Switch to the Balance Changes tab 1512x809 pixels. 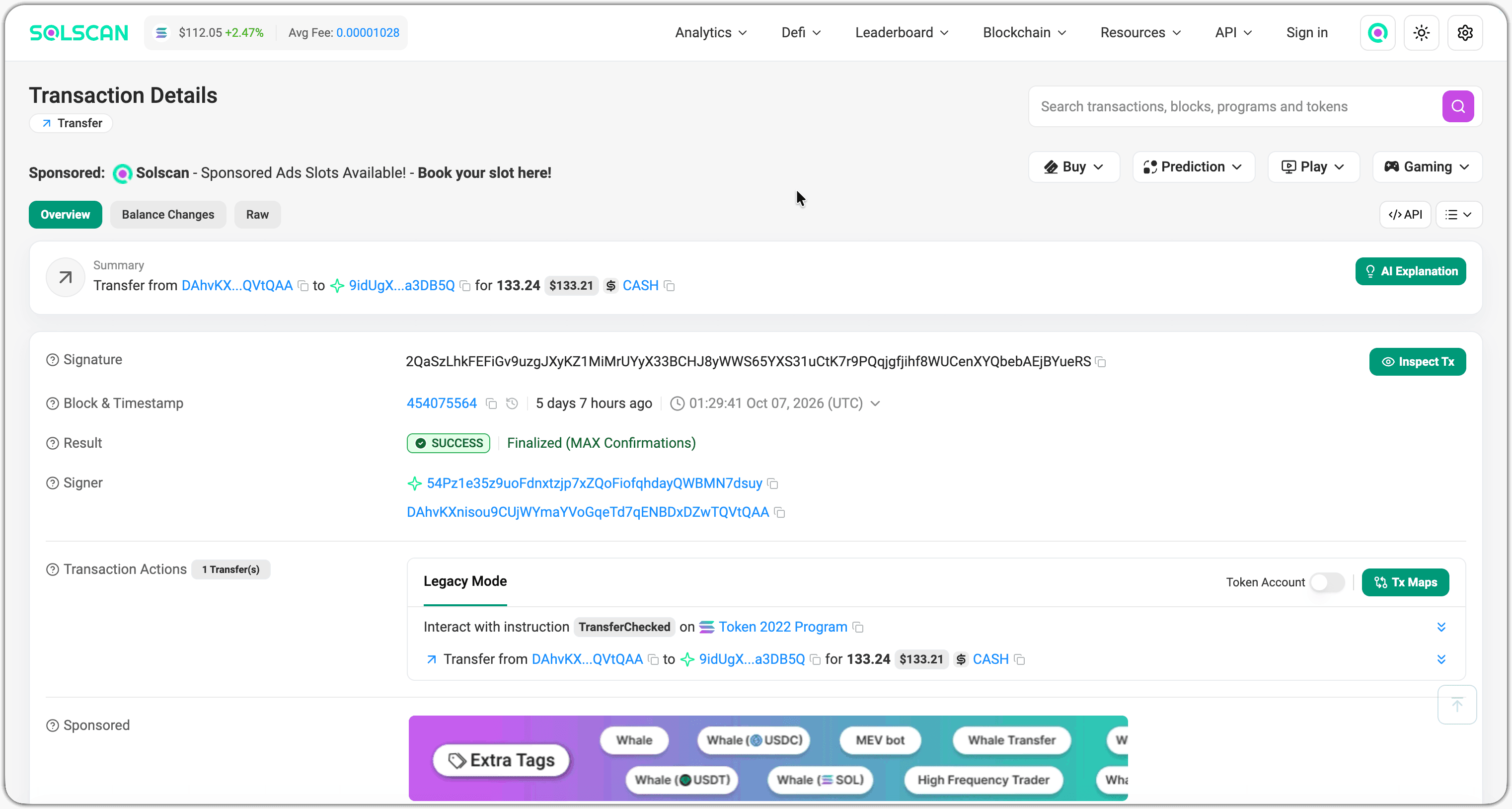point(168,215)
